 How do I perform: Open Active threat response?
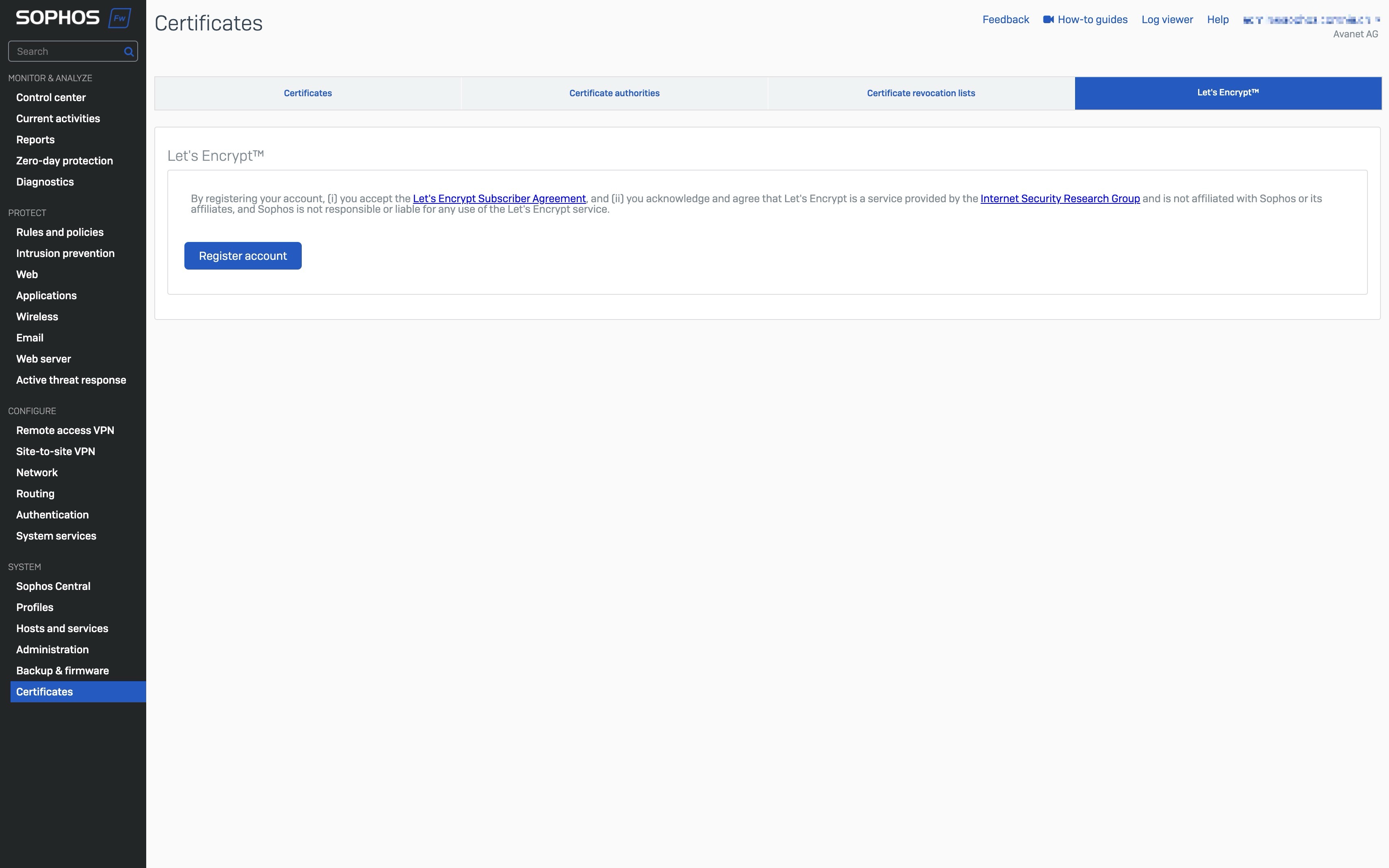(x=71, y=380)
